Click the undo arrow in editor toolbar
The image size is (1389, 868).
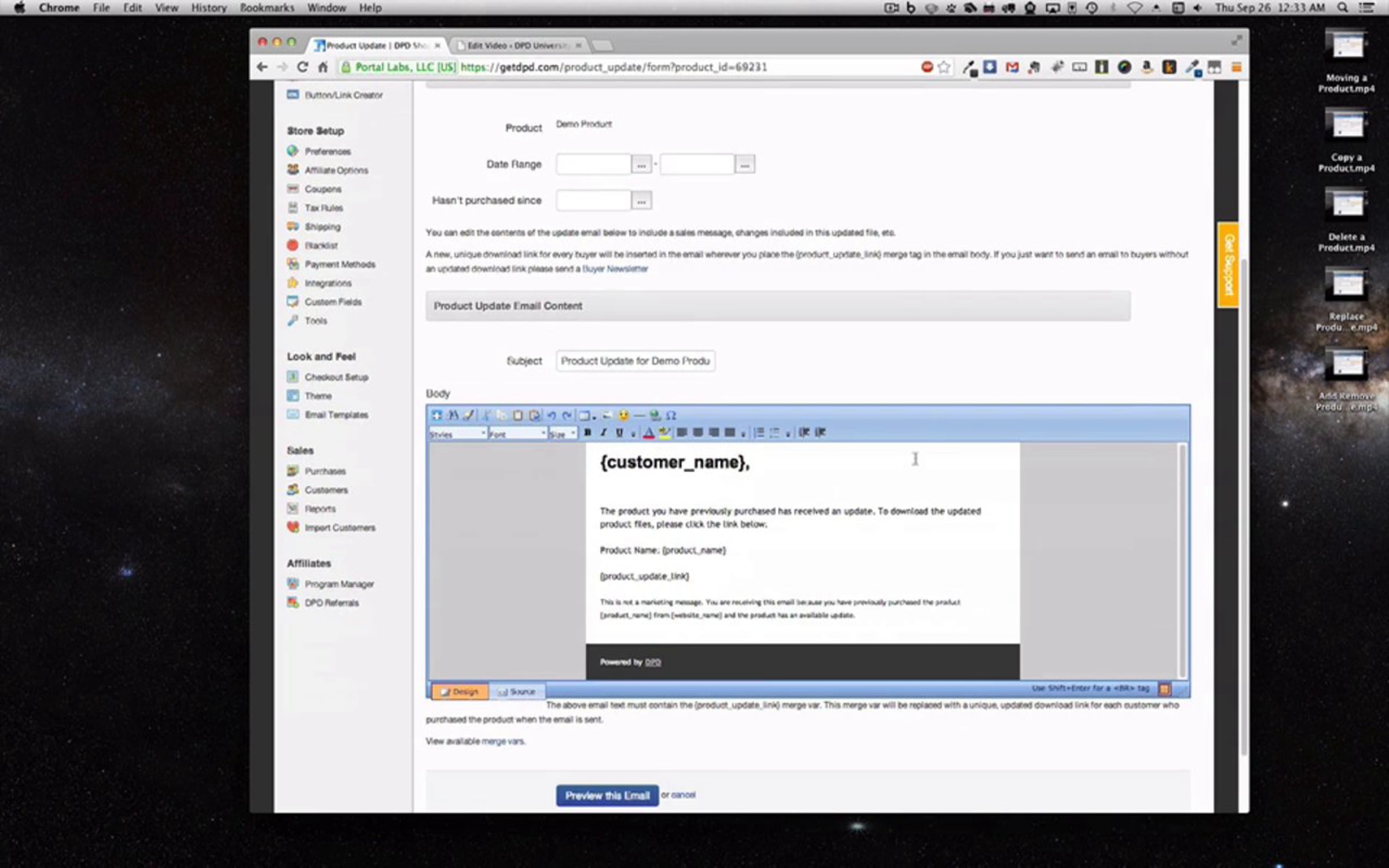(552, 415)
